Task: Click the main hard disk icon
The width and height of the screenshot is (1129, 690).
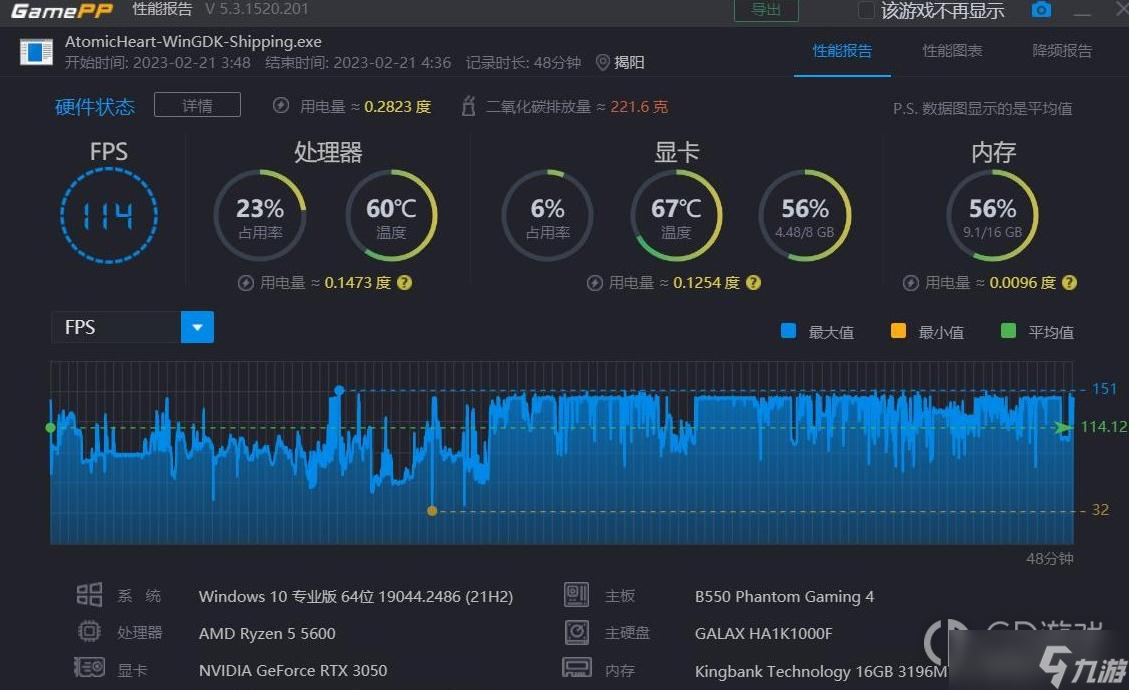Action: 576,632
